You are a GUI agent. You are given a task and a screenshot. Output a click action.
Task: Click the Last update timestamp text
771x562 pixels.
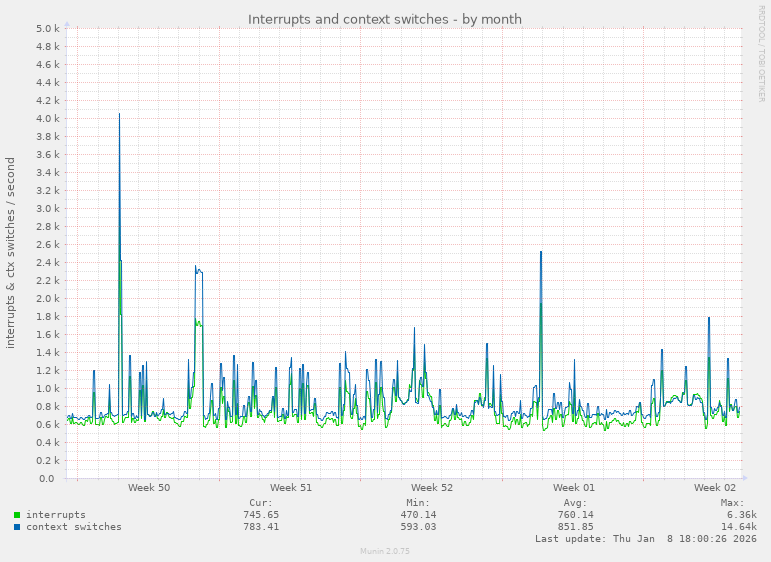(x=646, y=539)
